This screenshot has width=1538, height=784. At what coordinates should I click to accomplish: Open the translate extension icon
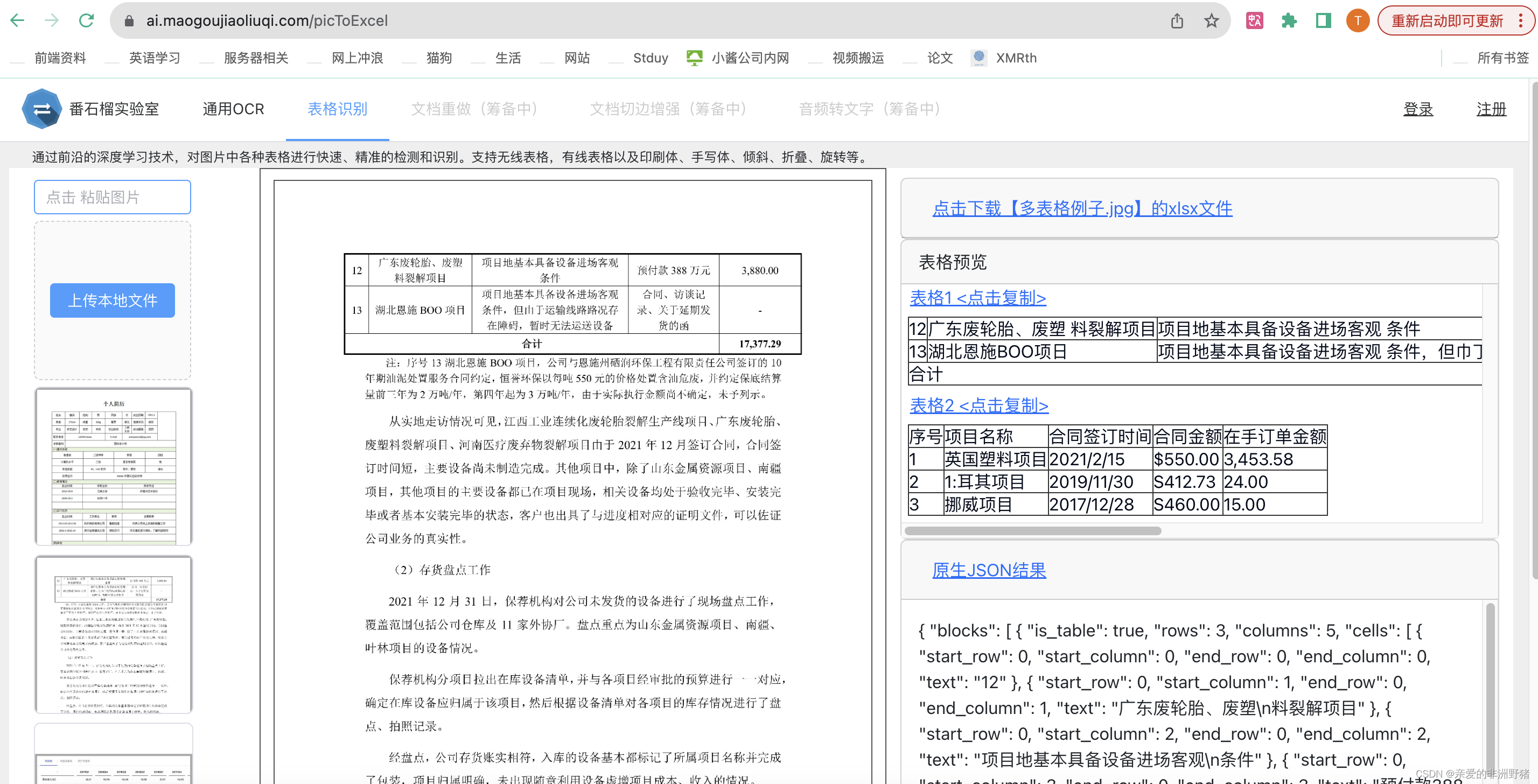(x=1254, y=21)
